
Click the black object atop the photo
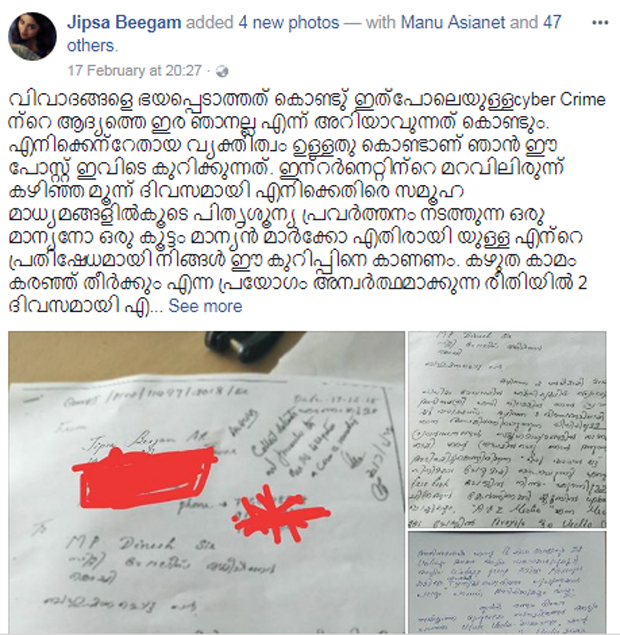coord(243,347)
